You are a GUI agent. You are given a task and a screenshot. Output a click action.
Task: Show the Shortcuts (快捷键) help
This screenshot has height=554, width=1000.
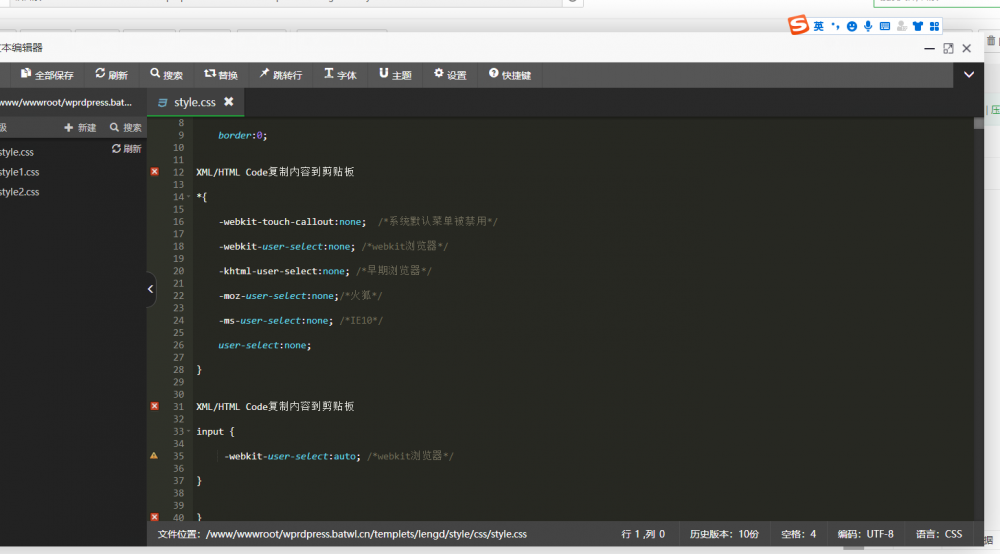(x=510, y=75)
